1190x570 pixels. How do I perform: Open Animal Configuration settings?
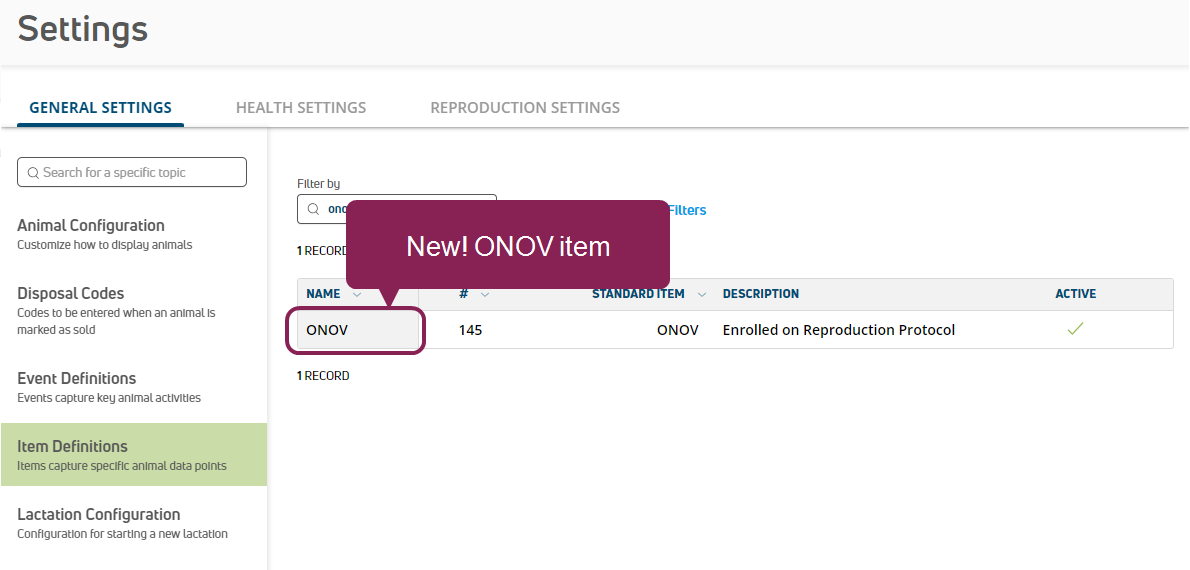click(x=134, y=235)
